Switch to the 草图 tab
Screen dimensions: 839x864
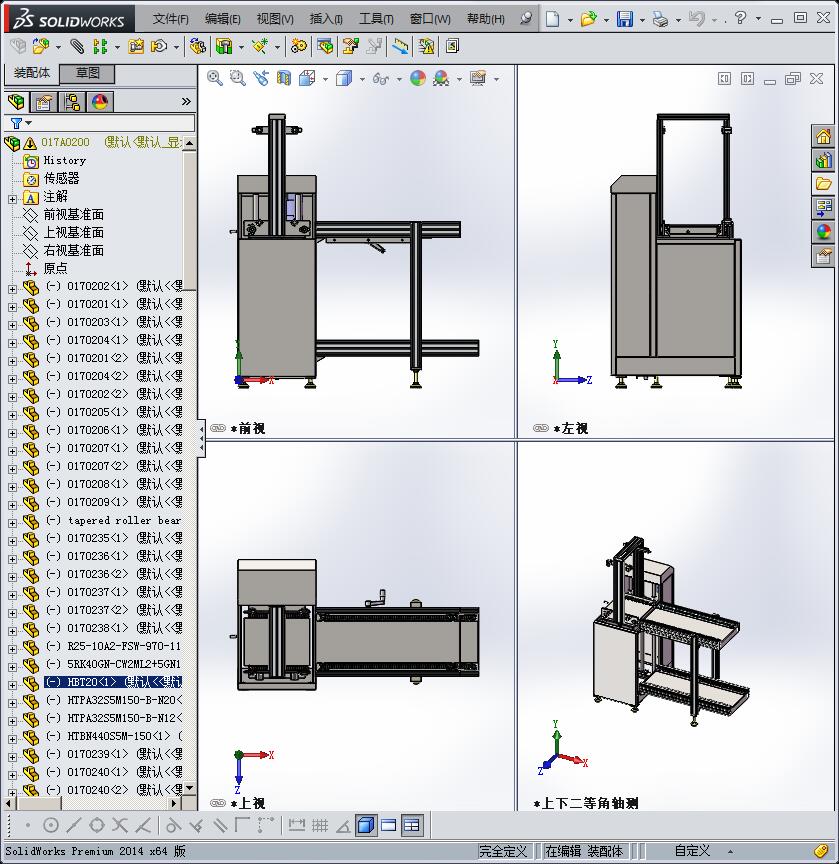(x=87, y=73)
